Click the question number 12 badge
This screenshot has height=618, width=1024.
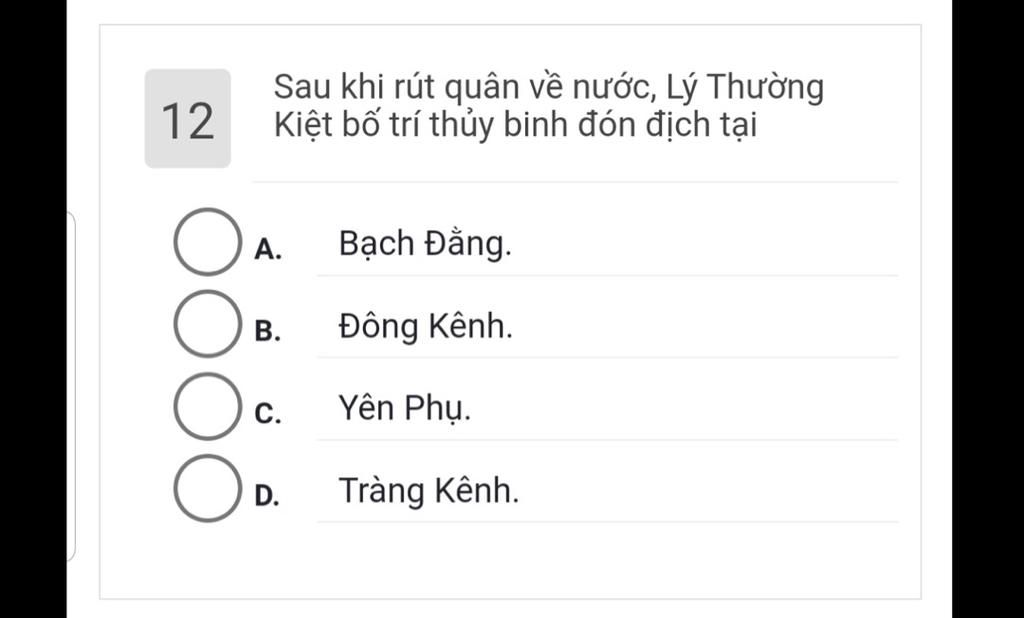coord(188,118)
